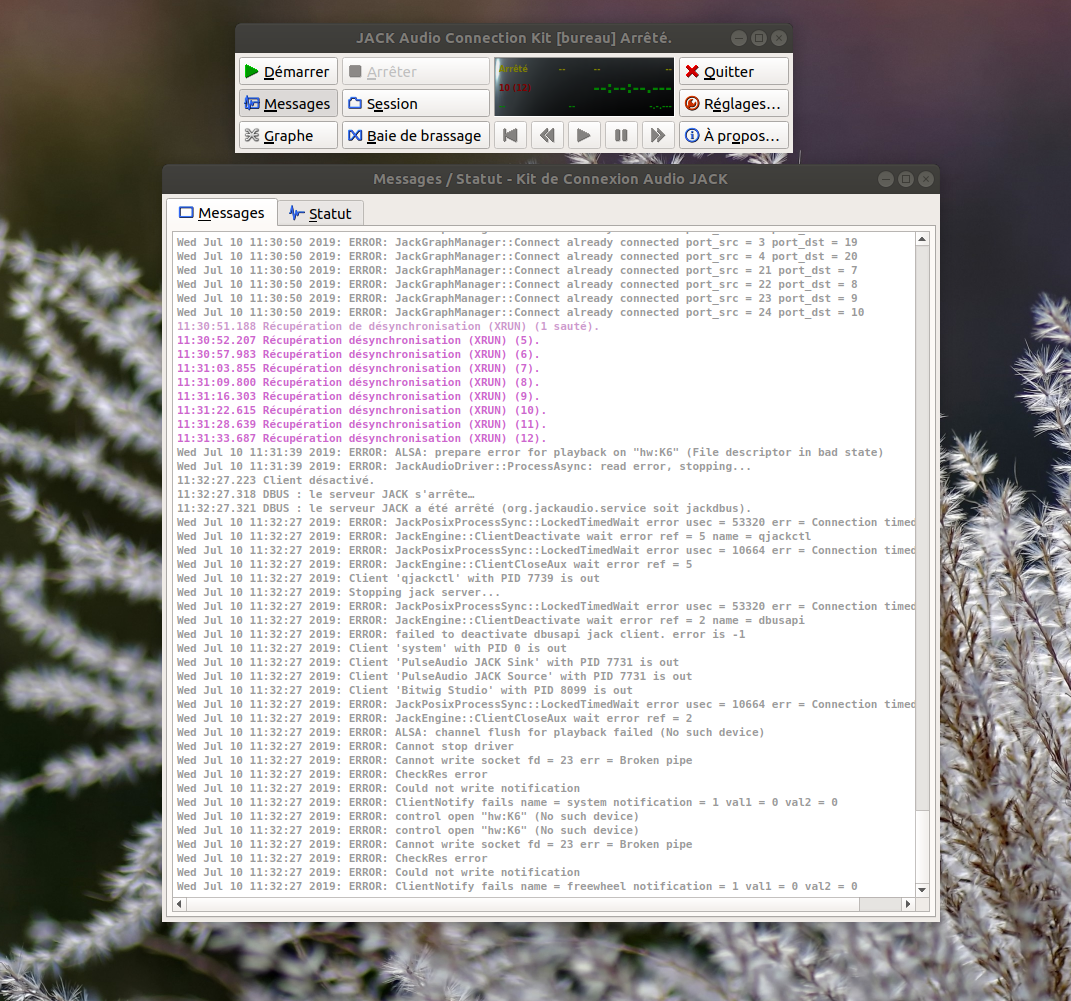Minimize the Messages / Statut window
This screenshot has height=1001, width=1071.
[886, 179]
